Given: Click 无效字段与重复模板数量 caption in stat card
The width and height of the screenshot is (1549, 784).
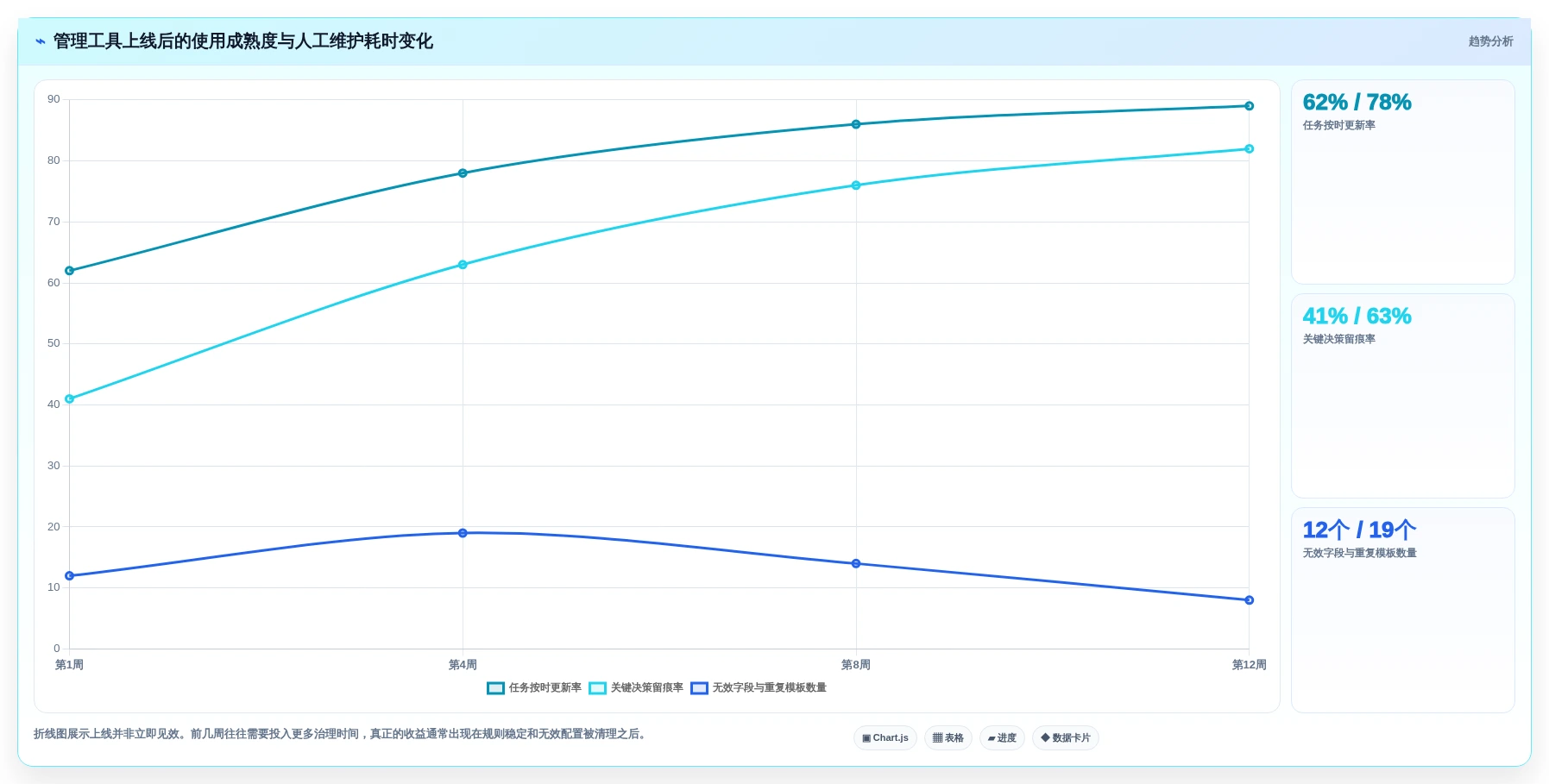Looking at the screenshot, I should tap(1360, 554).
